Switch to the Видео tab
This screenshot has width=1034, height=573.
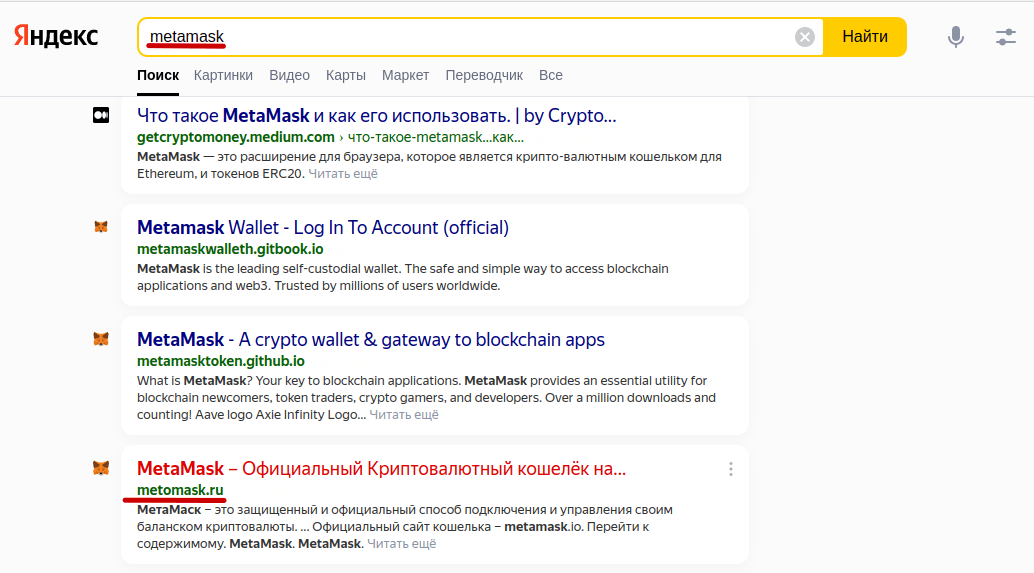tap(289, 75)
